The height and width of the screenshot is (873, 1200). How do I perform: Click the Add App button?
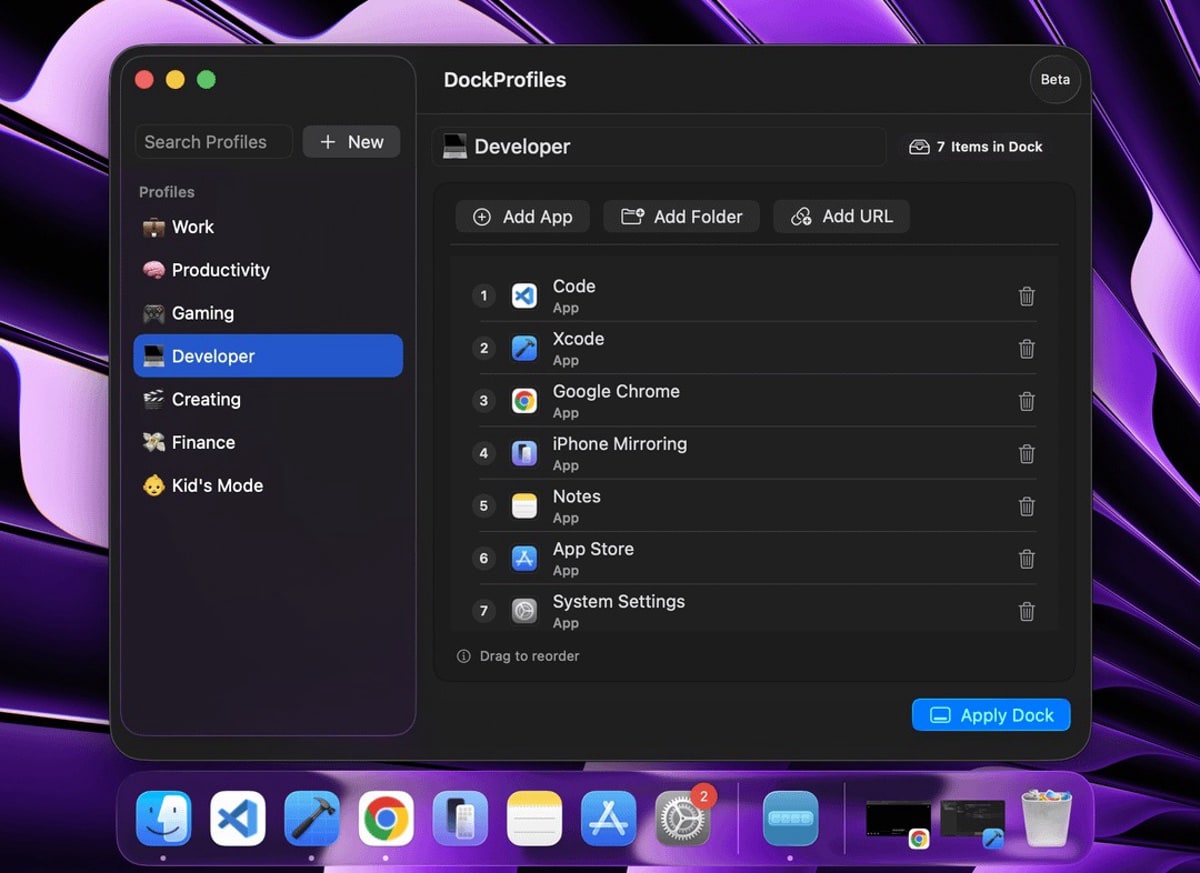click(x=522, y=216)
